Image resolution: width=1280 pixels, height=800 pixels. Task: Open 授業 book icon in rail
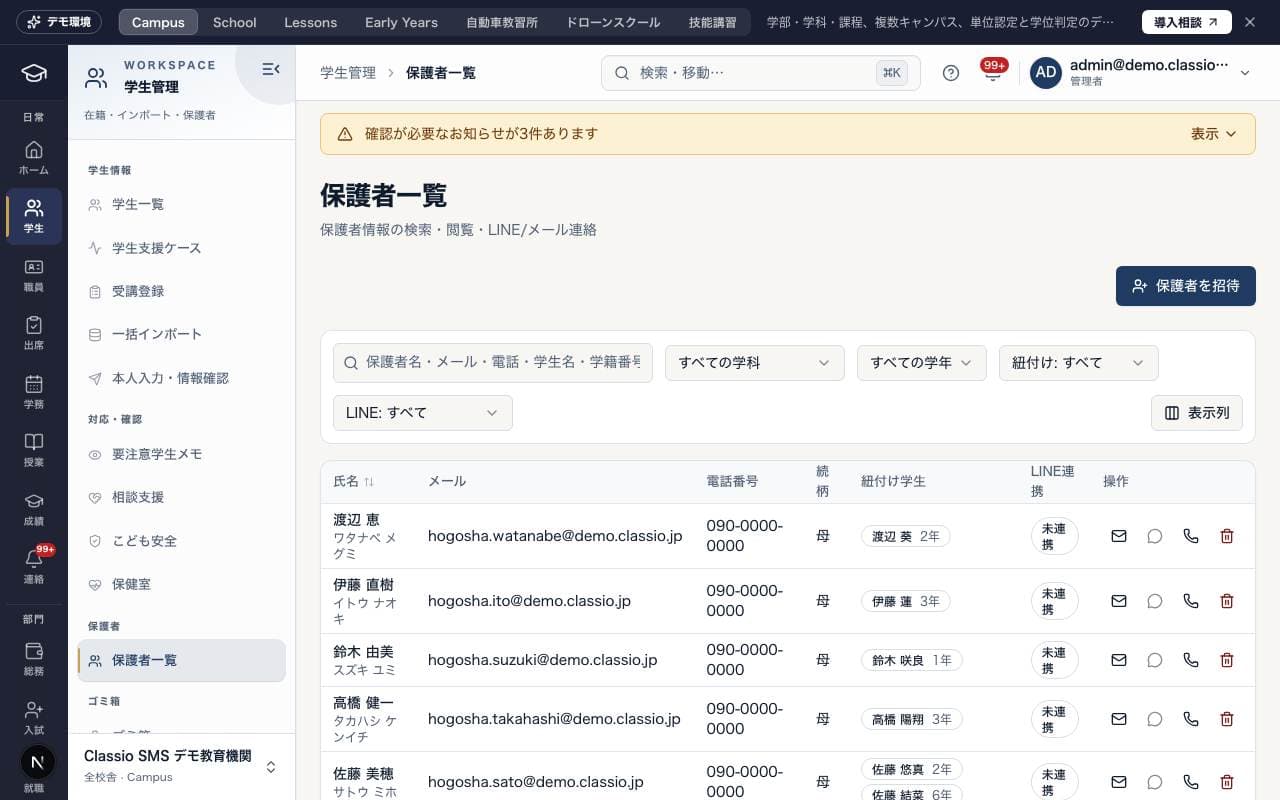(34, 450)
